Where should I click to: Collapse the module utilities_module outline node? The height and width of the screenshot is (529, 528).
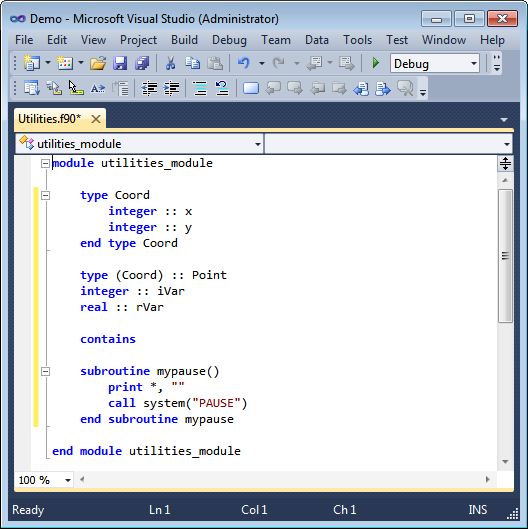point(45,164)
